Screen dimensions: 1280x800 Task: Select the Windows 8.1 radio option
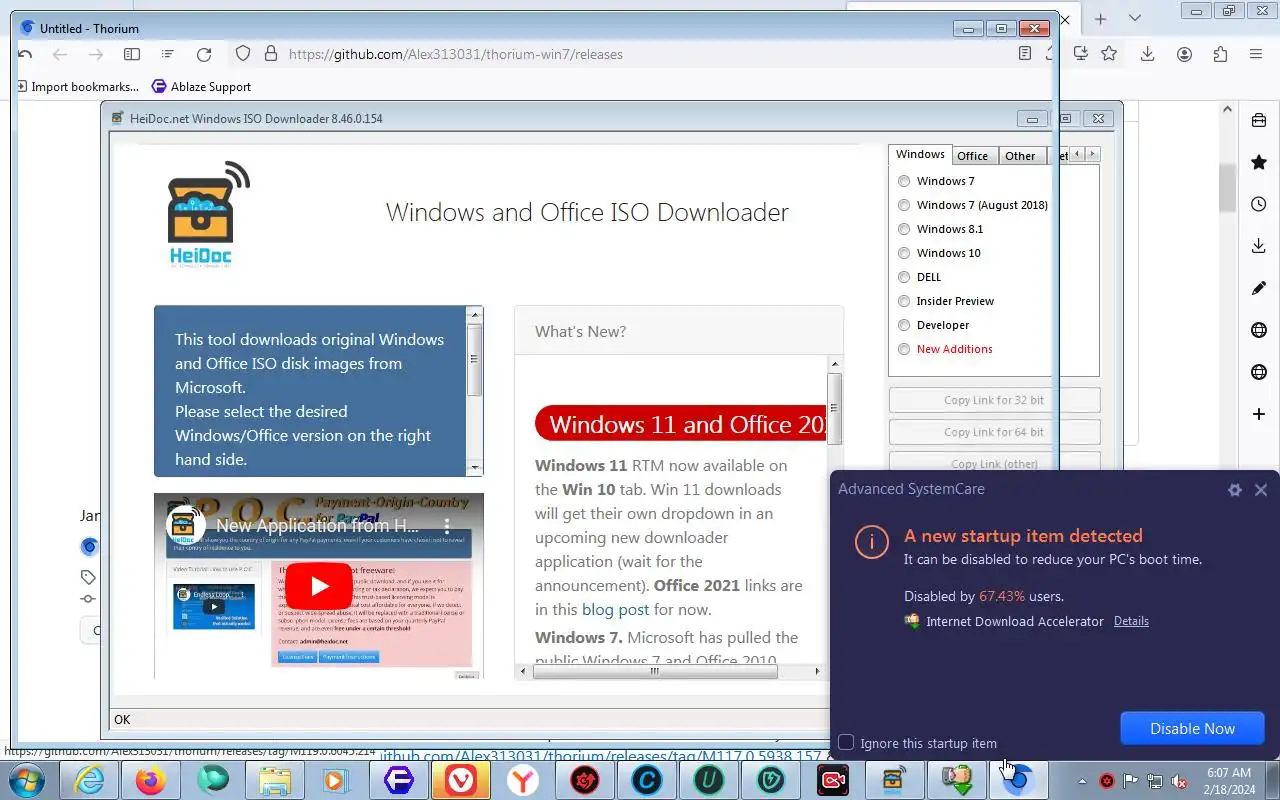(904, 229)
